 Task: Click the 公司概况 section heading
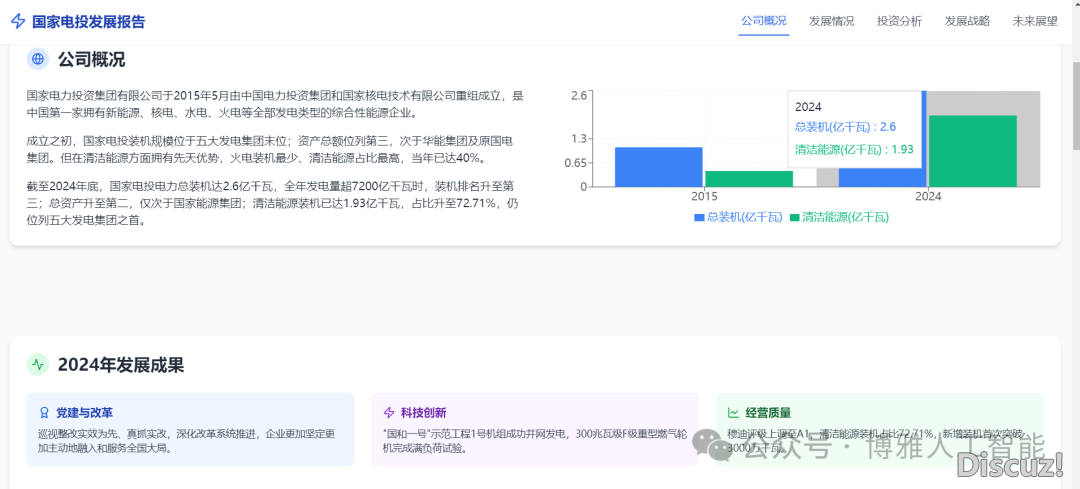(x=92, y=59)
